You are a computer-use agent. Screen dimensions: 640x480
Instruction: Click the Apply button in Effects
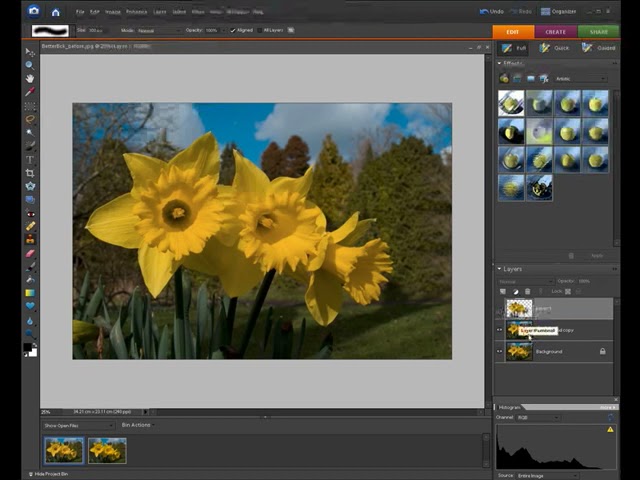pyautogui.click(x=597, y=256)
